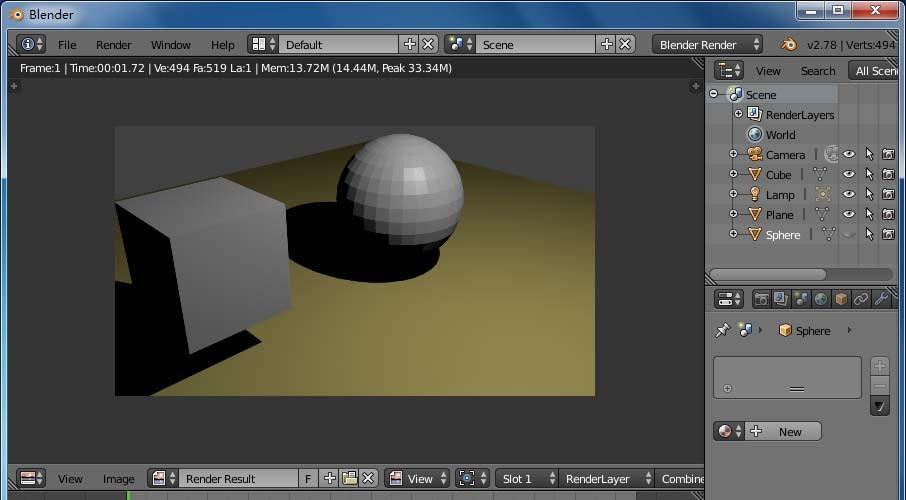Open the Info editor type selector
The image size is (906, 500).
31,45
